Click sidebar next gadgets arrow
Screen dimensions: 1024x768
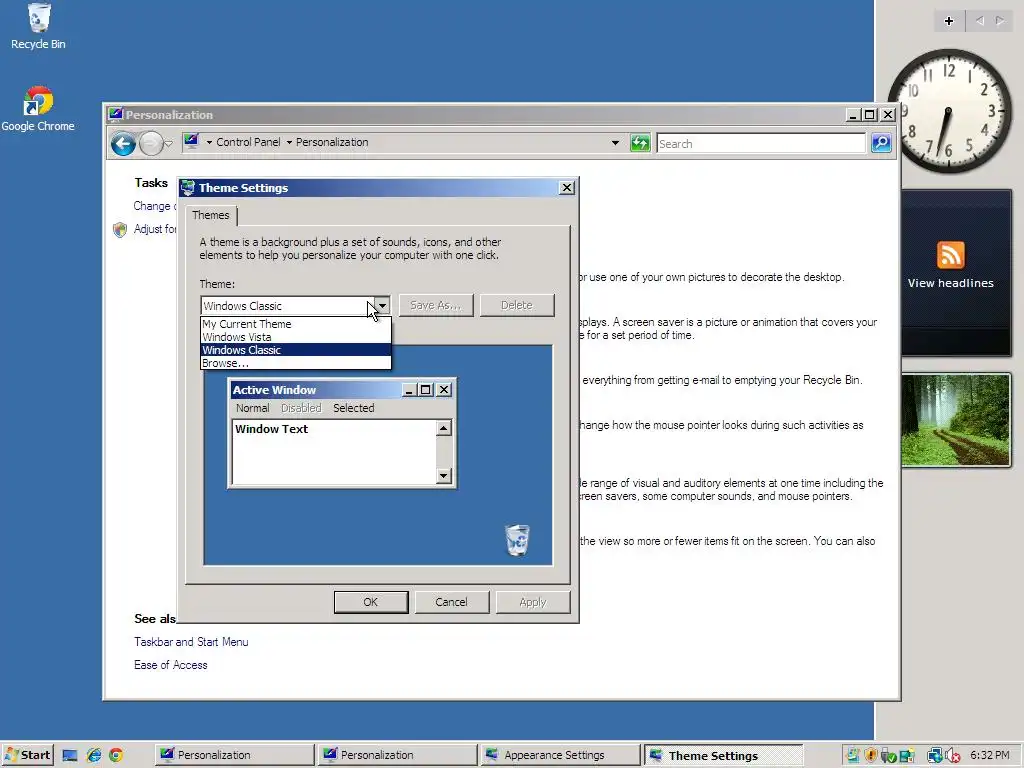[x=1000, y=21]
